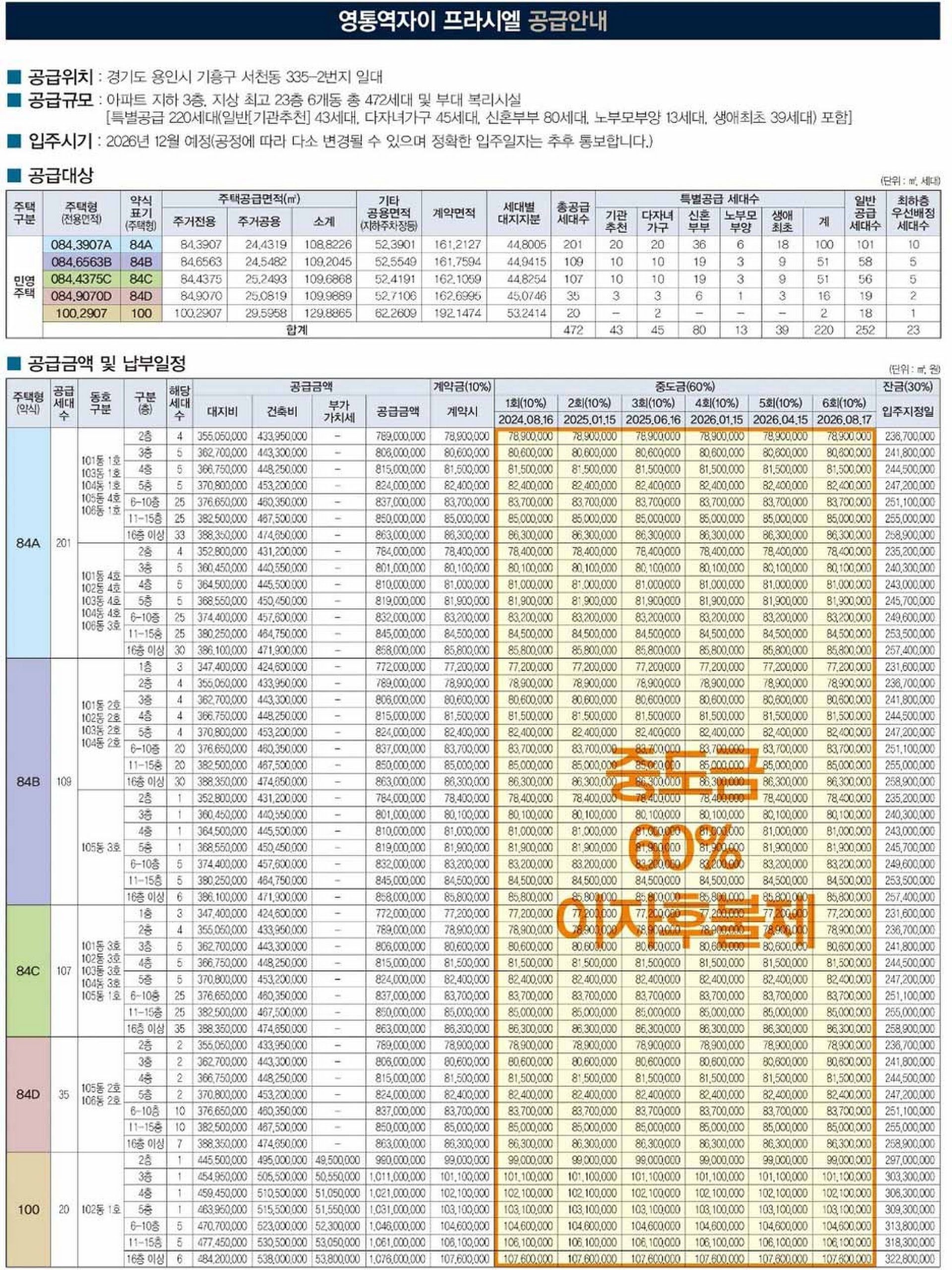Click the 신혼부부 column header
952x1270 pixels.
(x=699, y=221)
